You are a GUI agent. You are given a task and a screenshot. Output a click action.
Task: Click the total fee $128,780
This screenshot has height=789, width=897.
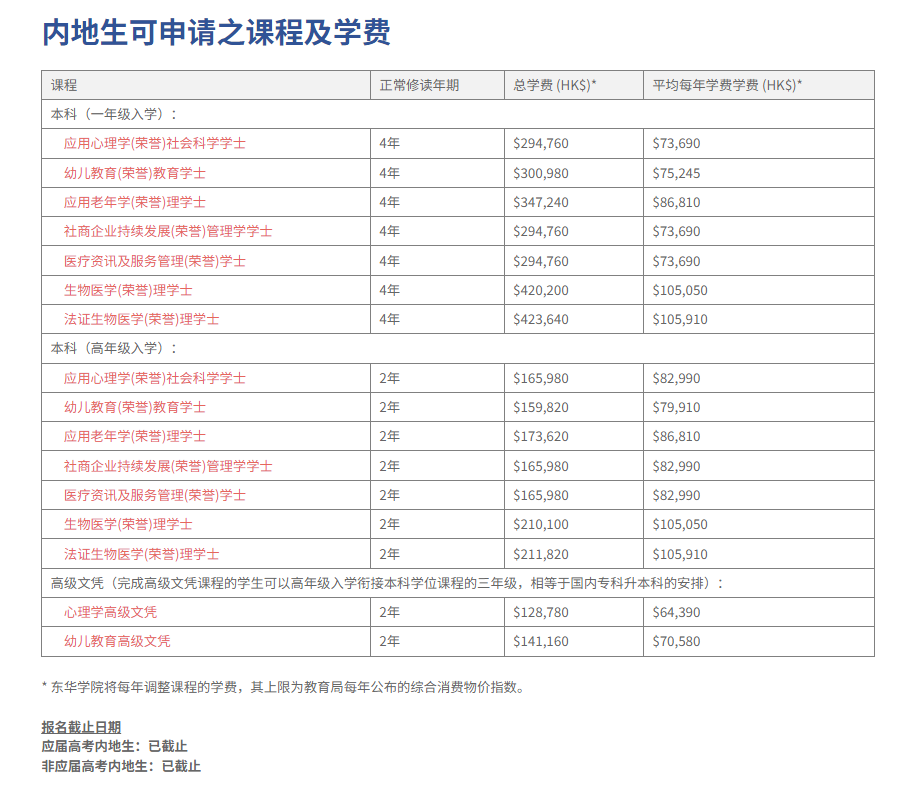click(x=541, y=613)
